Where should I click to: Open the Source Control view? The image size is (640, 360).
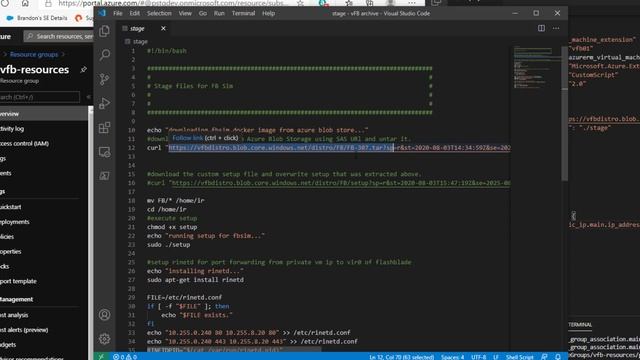coord(104,79)
